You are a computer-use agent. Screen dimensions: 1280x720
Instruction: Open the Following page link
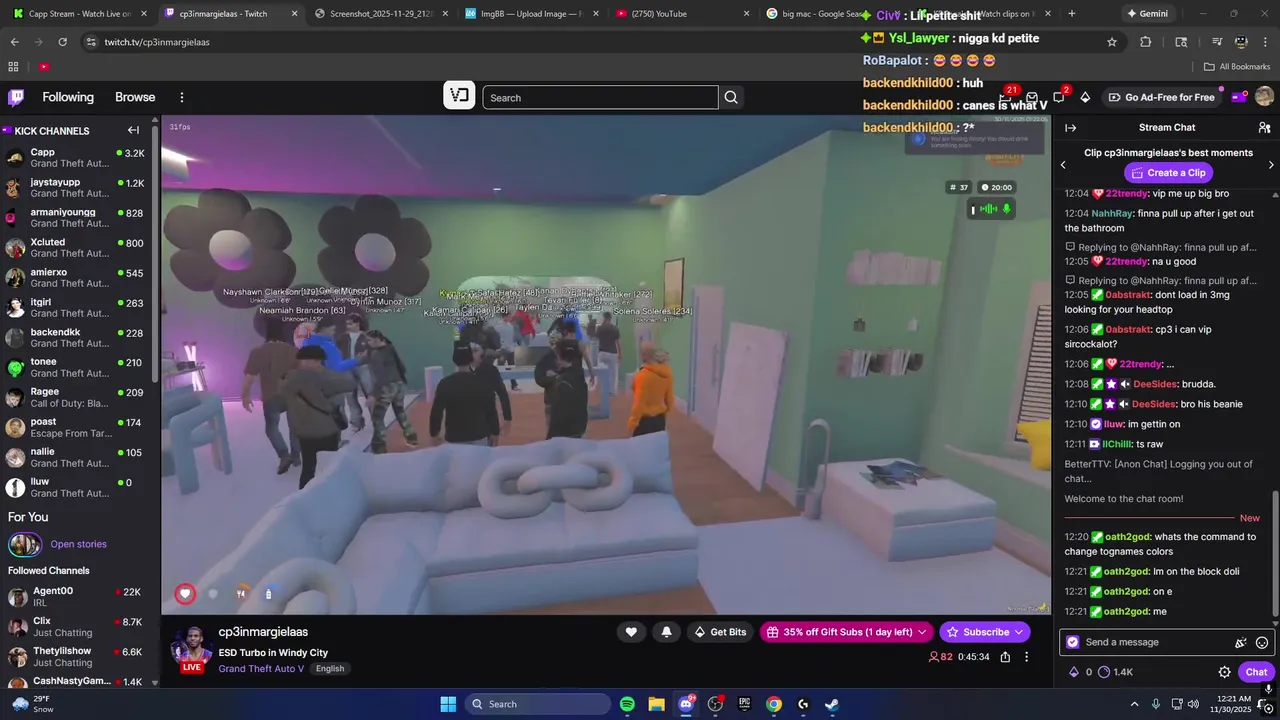tap(68, 97)
